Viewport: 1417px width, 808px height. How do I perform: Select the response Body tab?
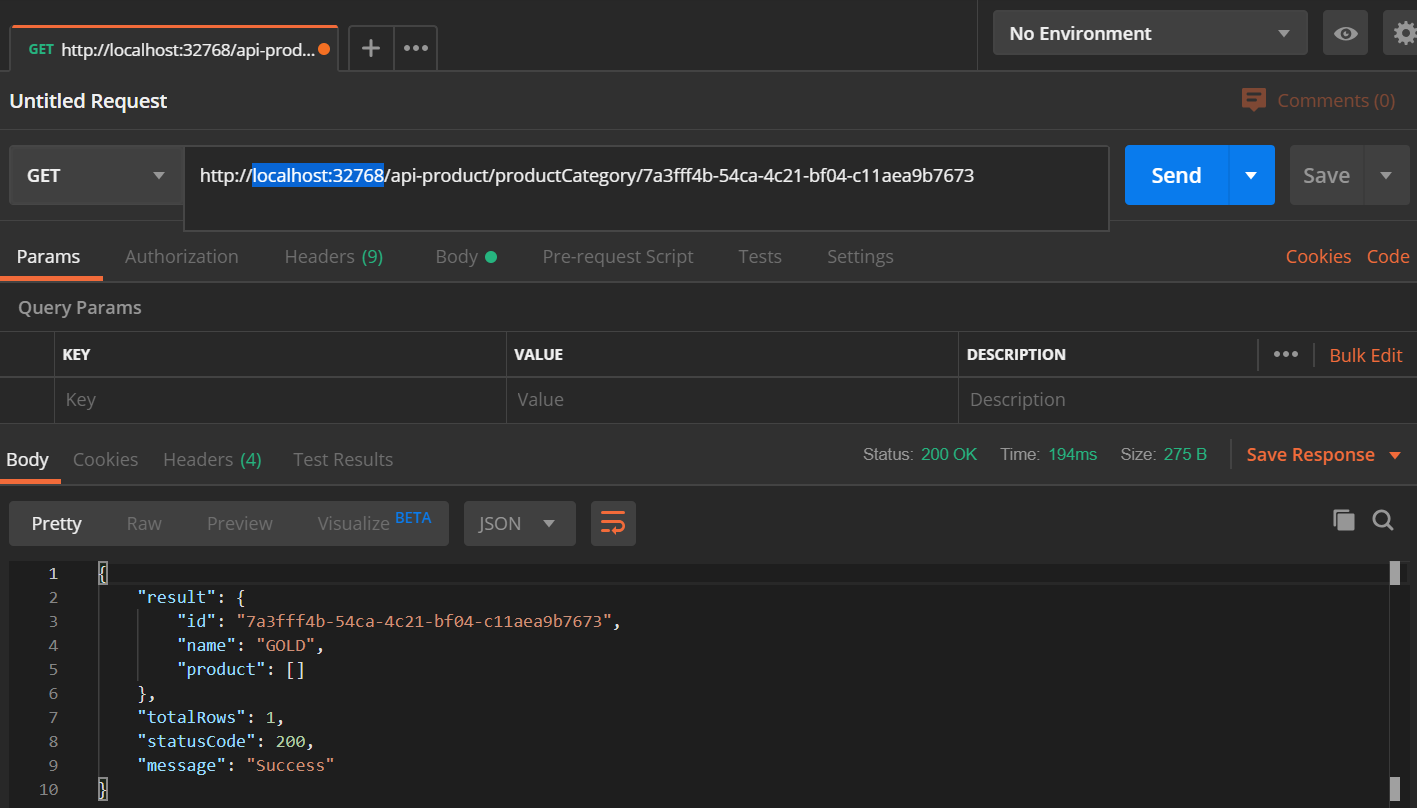pos(28,460)
